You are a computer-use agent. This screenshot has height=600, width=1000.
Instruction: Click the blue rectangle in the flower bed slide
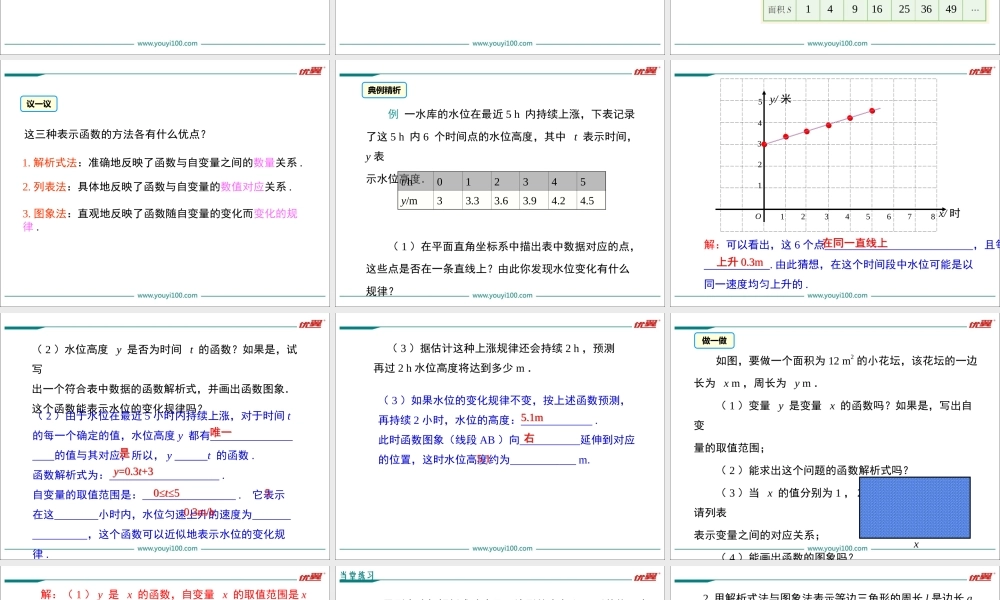pyautogui.click(x=914, y=507)
